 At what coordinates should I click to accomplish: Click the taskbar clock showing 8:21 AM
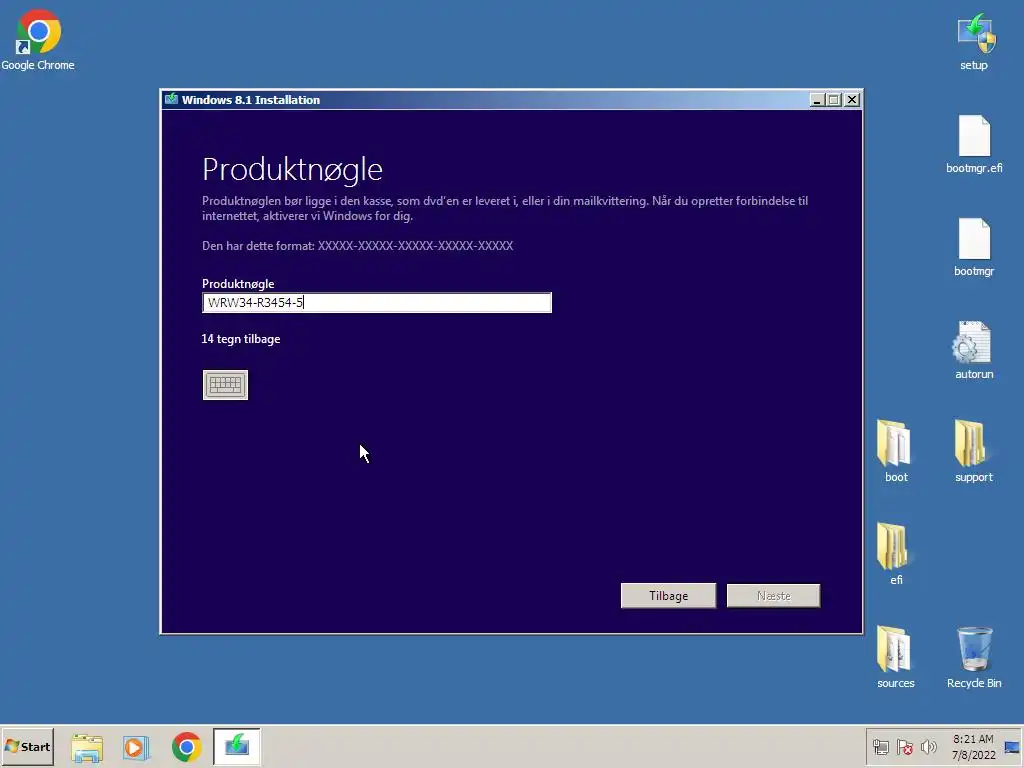973,747
